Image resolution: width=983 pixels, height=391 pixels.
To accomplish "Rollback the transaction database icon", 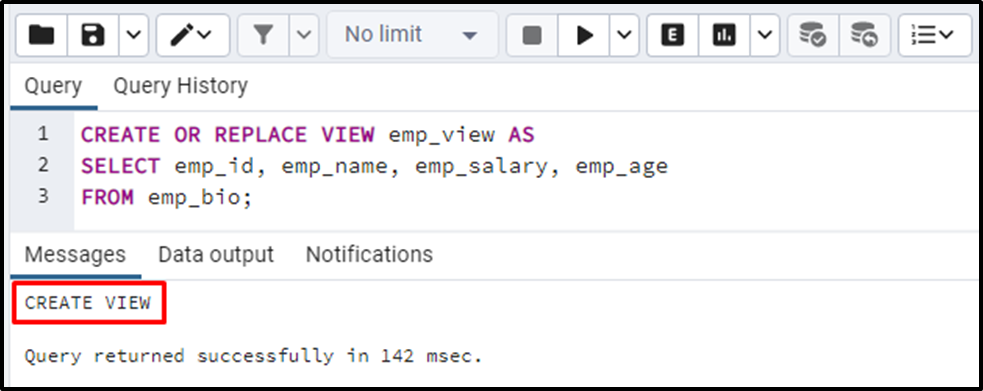I will 865,36.
